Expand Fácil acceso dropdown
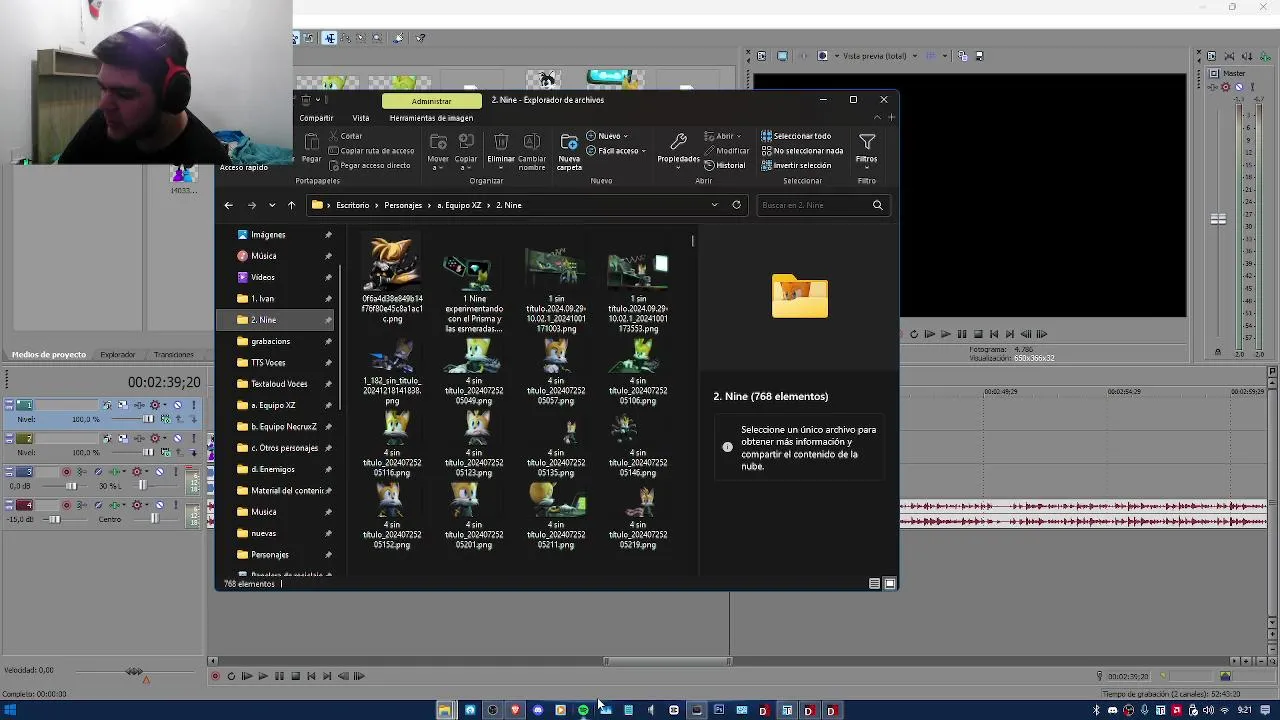The width and height of the screenshot is (1280, 720). pyautogui.click(x=616, y=151)
